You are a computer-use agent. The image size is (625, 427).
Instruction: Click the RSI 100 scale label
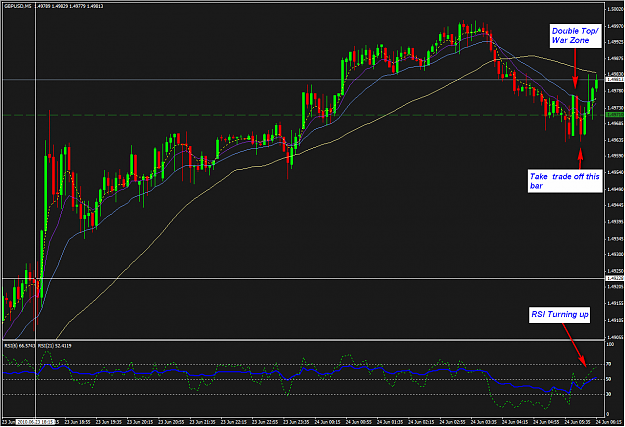(610, 344)
